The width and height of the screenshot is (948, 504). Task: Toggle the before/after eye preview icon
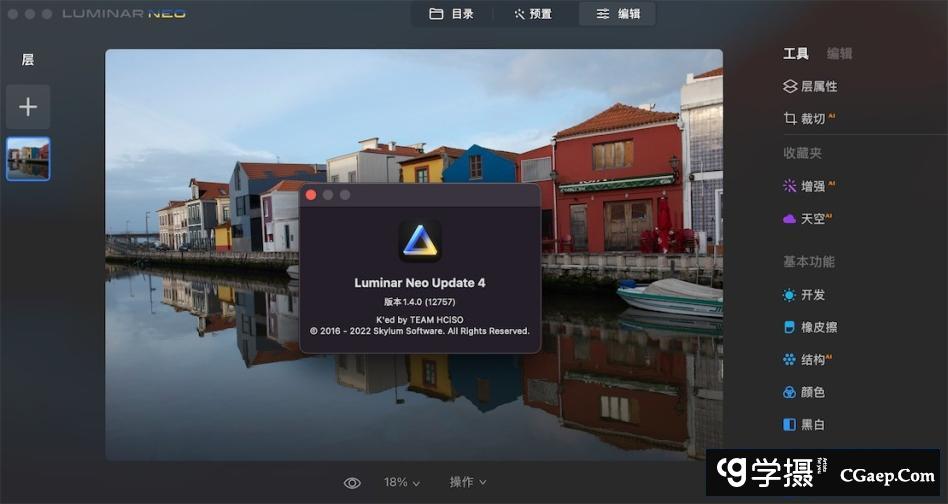pyautogui.click(x=352, y=483)
